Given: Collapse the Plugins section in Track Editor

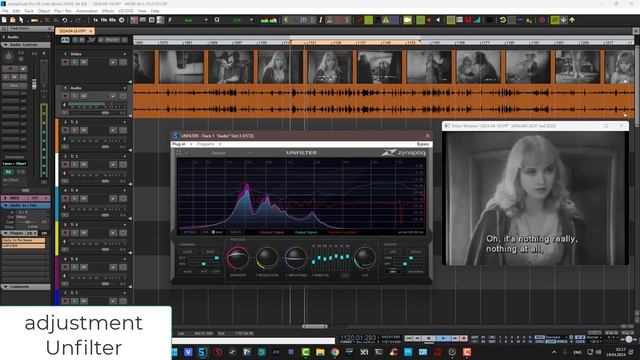Looking at the screenshot, I should pos(6,233).
